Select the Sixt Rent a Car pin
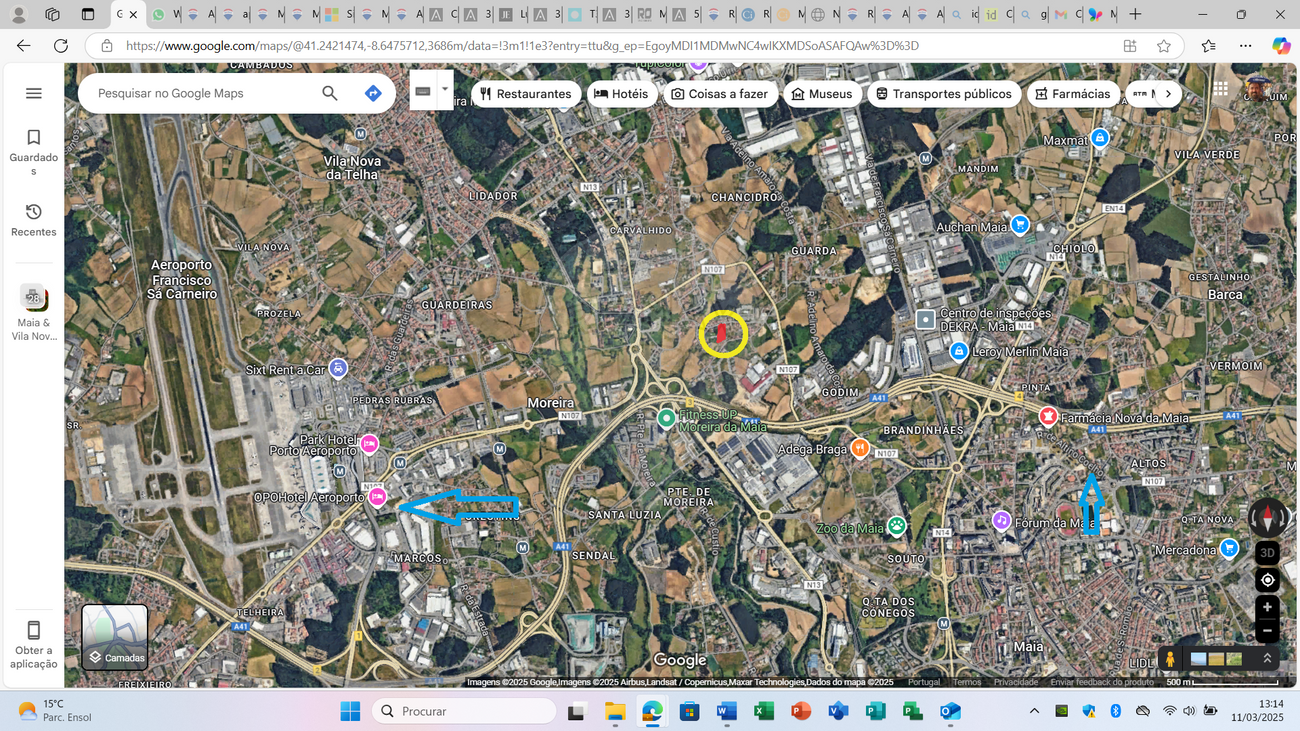Image resolution: width=1300 pixels, height=731 pixels. tap(338, 369)
